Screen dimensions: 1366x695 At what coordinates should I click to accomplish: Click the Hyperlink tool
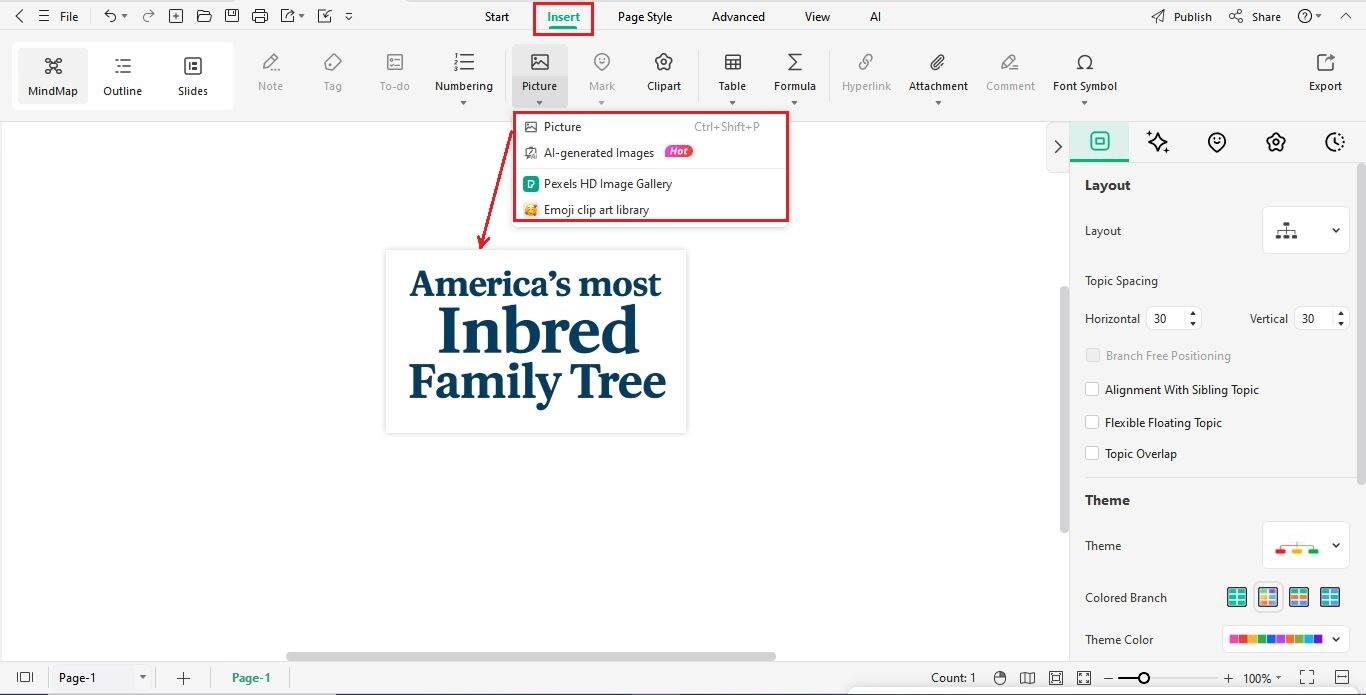pyautogui.click(x=866, y=73)
